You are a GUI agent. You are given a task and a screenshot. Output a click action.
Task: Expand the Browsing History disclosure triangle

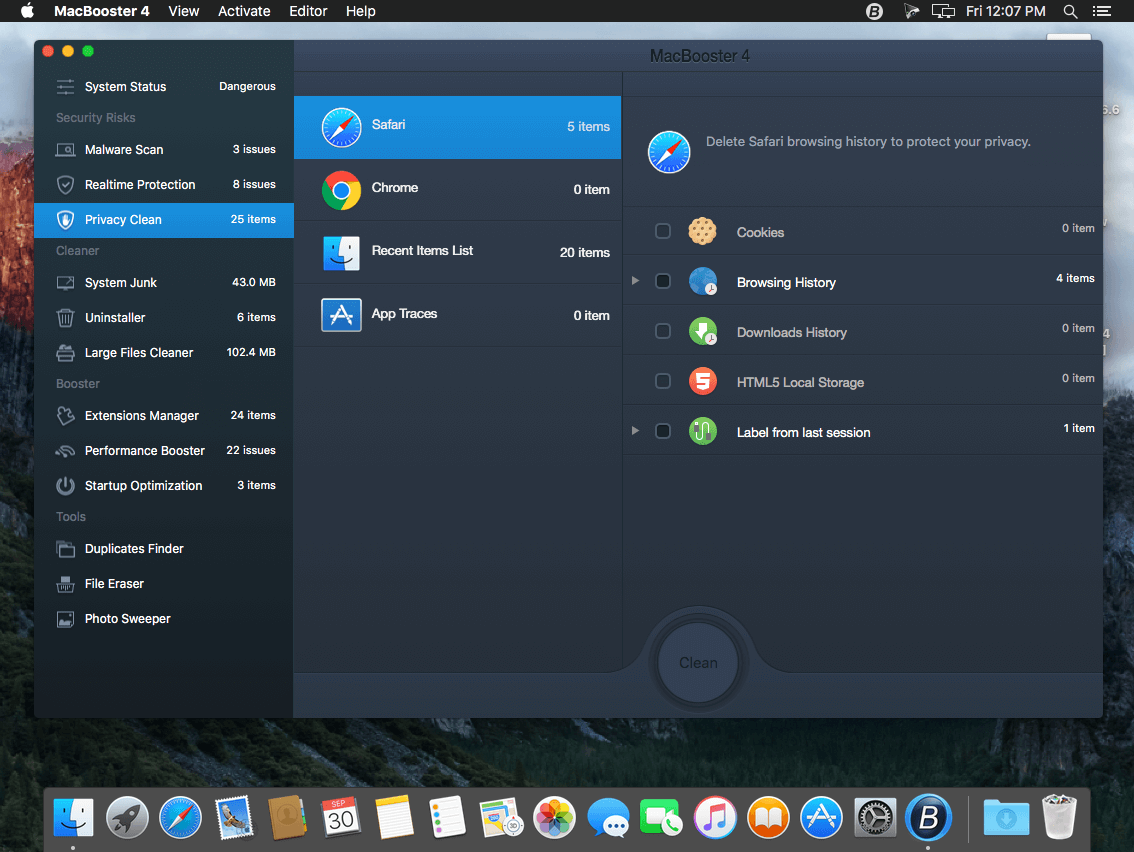[635, 281]
